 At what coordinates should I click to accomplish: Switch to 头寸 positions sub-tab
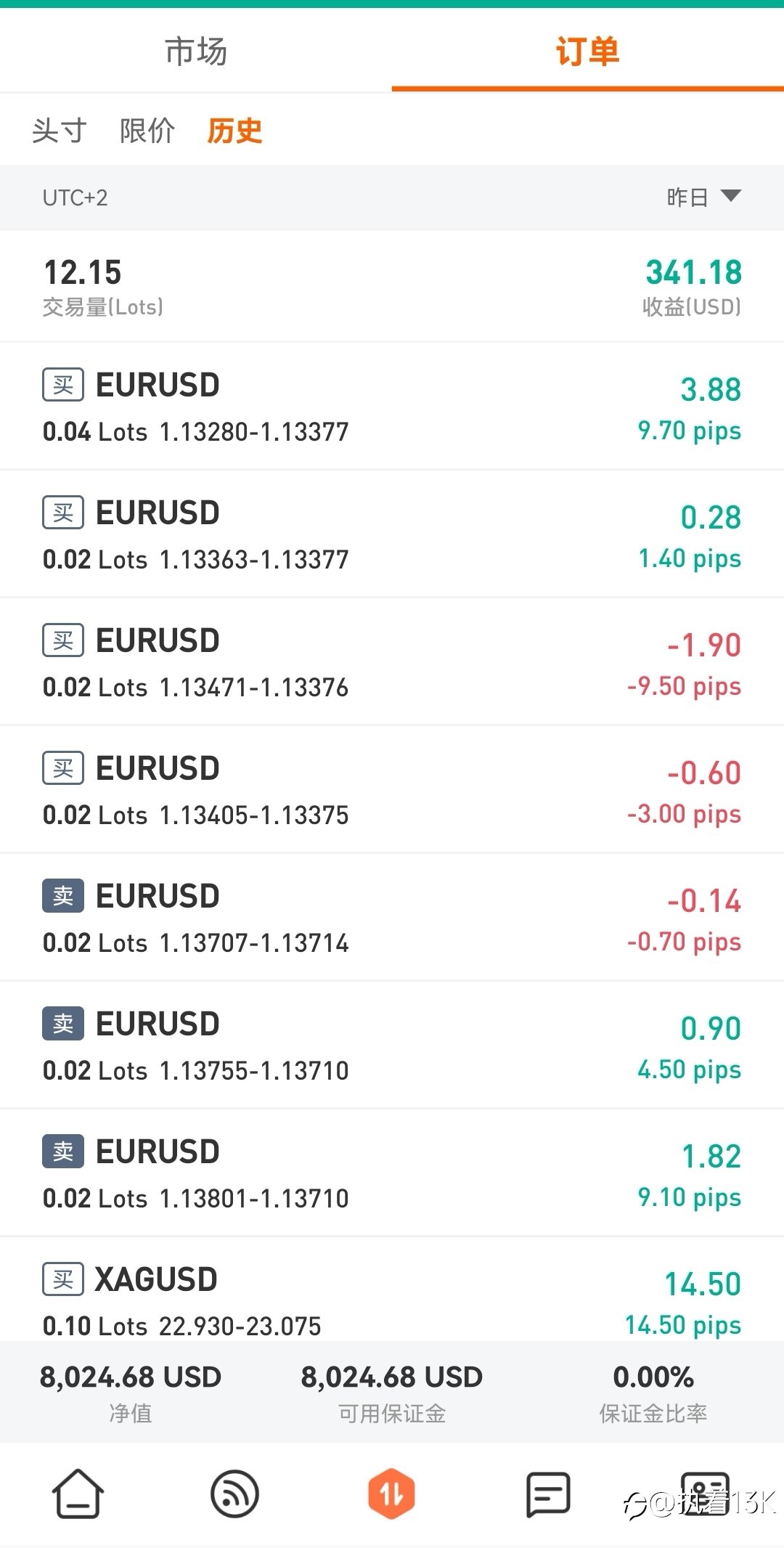pos(60,131)
